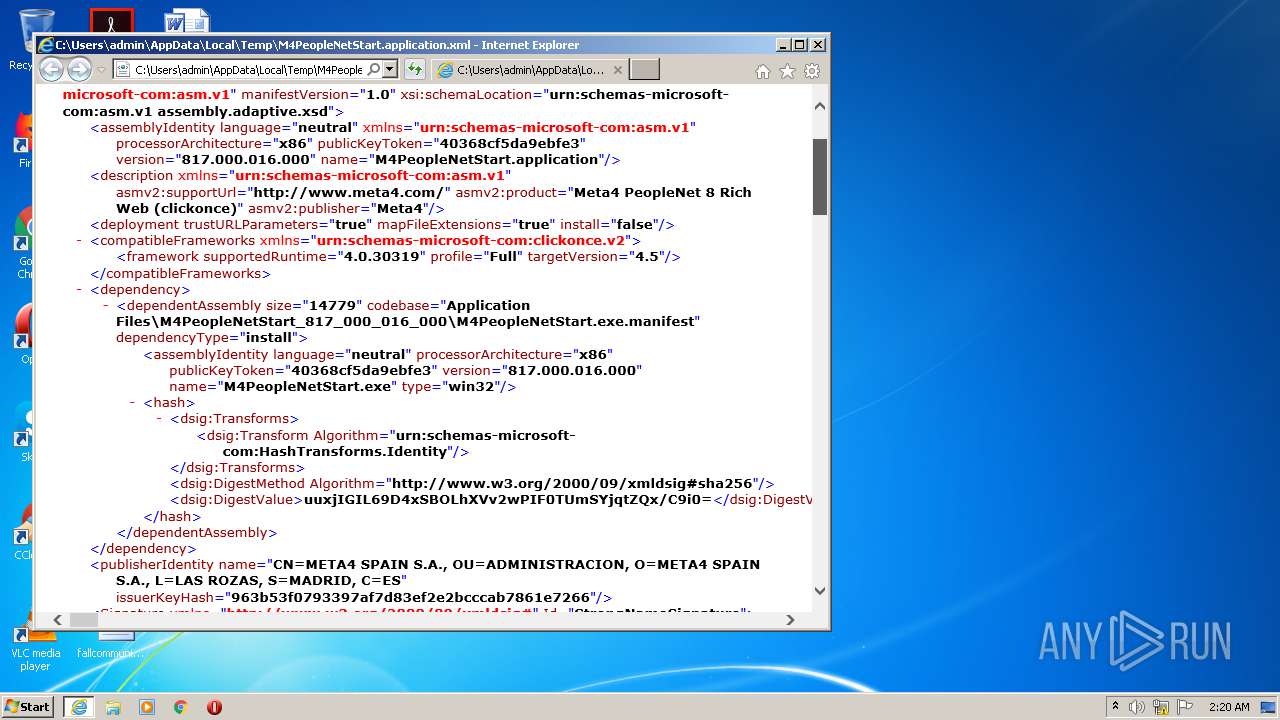The width and height of the screenshot is (1280, 720).
Task: Click the deployment trustURLParameters line
Action: 382,225
